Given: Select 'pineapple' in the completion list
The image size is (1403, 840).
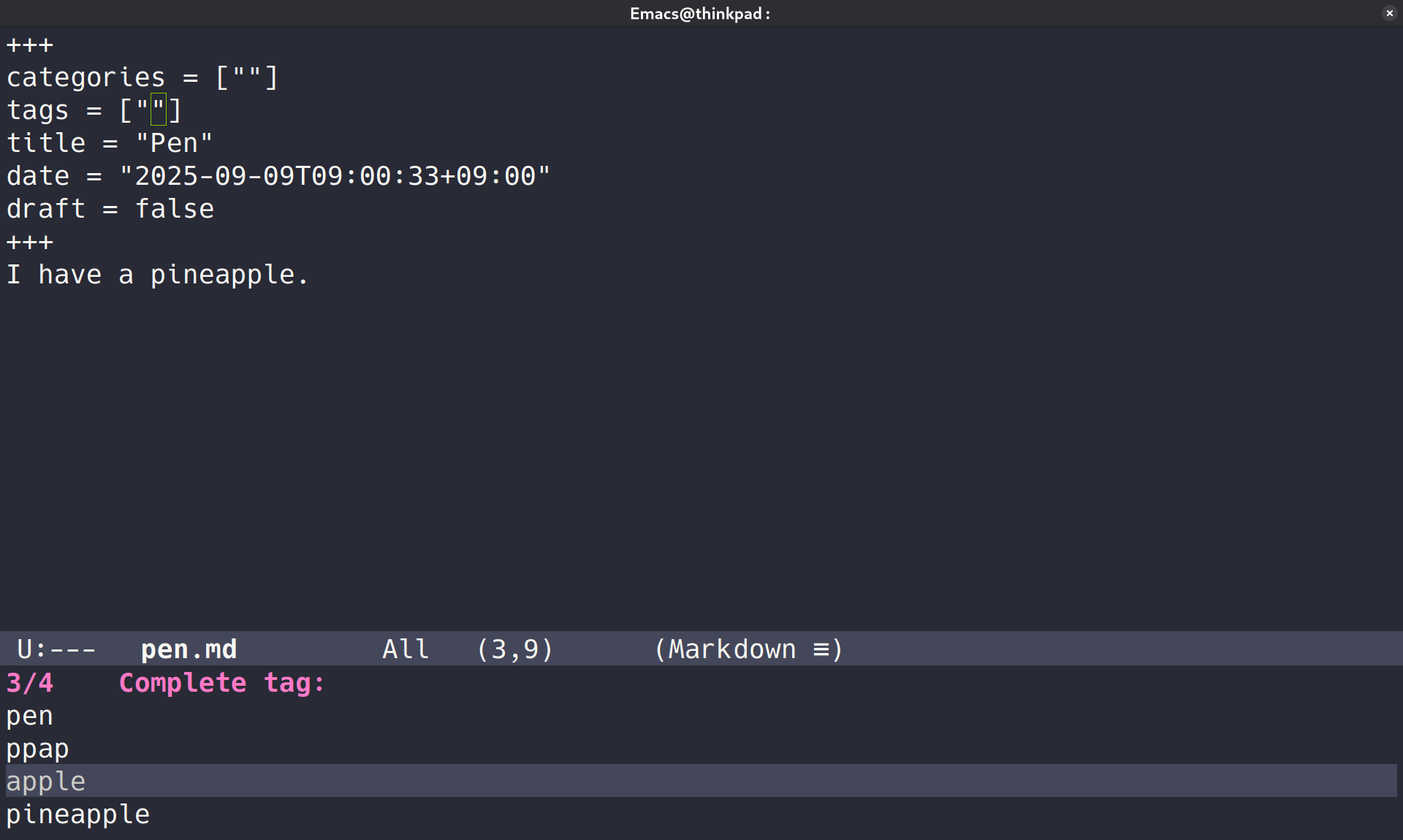Looking at the screenshot, I should pyautogui.click(x=77, y=814).
